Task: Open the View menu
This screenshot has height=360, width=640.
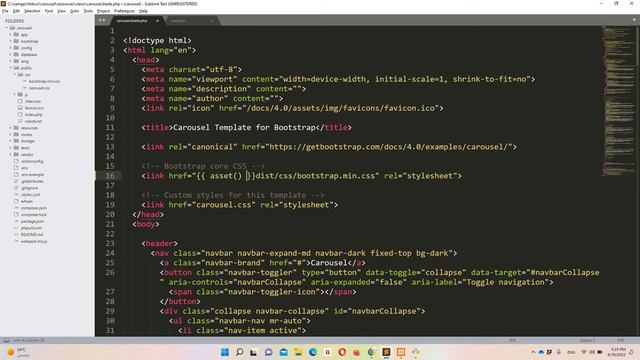Action: 62,11
